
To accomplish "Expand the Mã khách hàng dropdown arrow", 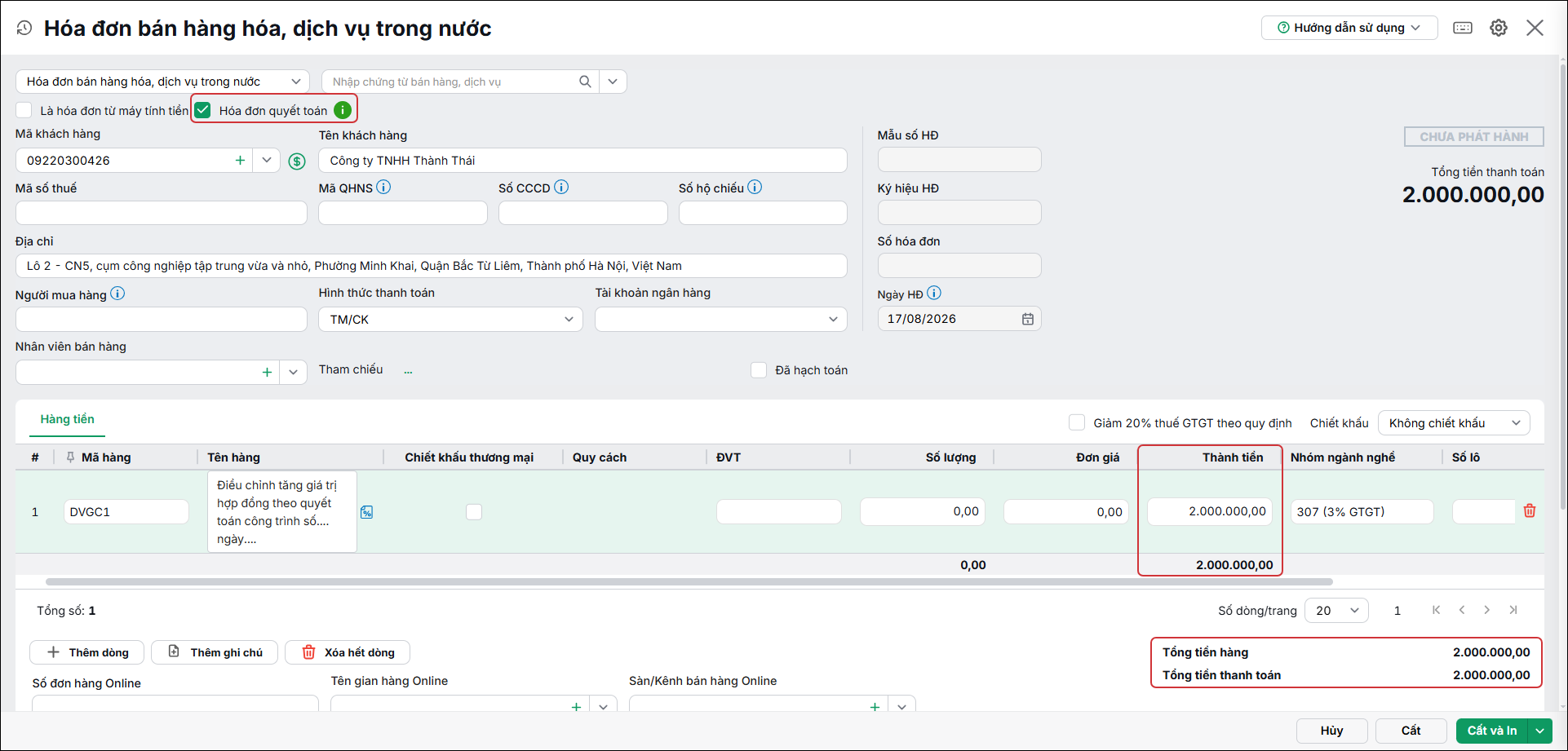I will click(x=267, y=161).
